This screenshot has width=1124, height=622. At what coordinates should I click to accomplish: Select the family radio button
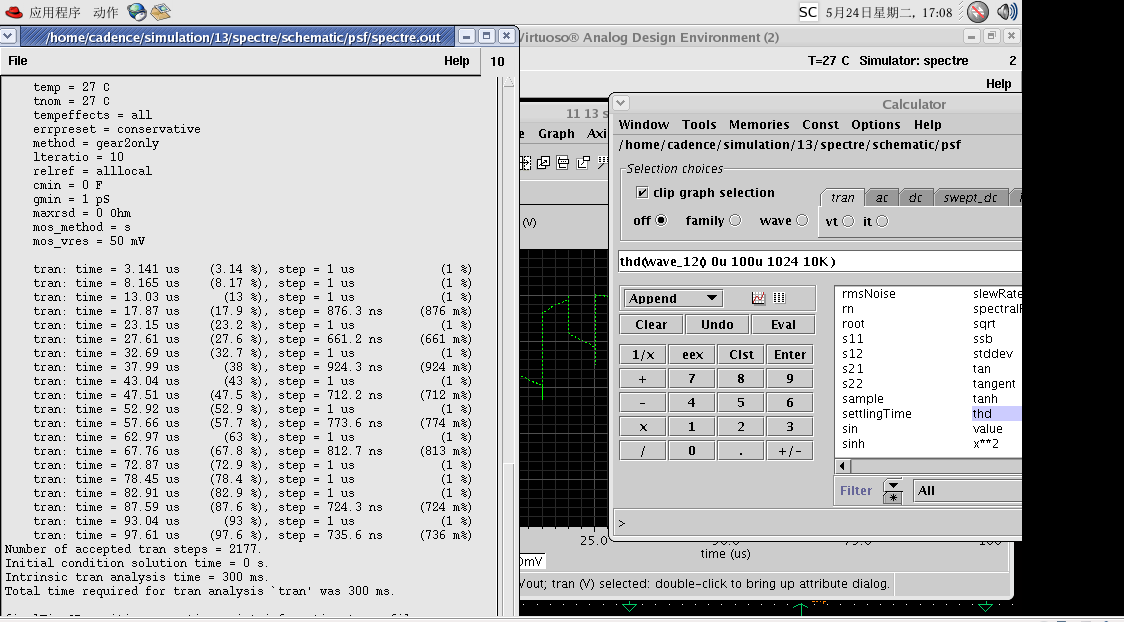tap(735, 221)
